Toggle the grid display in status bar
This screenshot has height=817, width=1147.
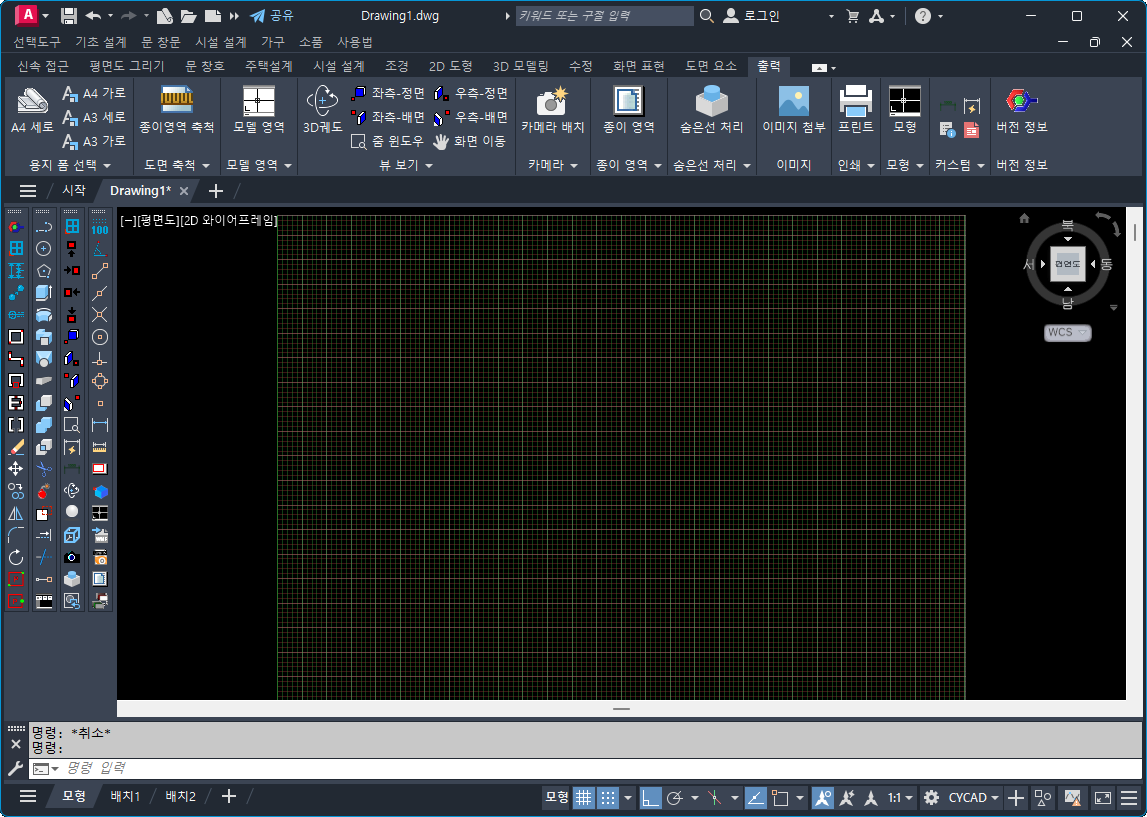coord(583,797)
